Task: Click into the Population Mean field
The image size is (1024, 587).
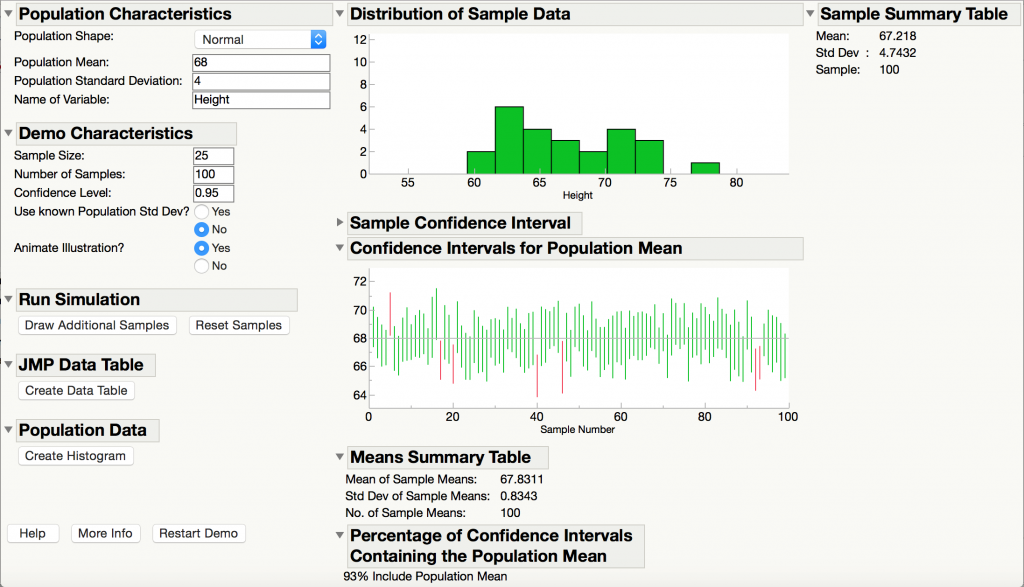Action: point(259,62)
